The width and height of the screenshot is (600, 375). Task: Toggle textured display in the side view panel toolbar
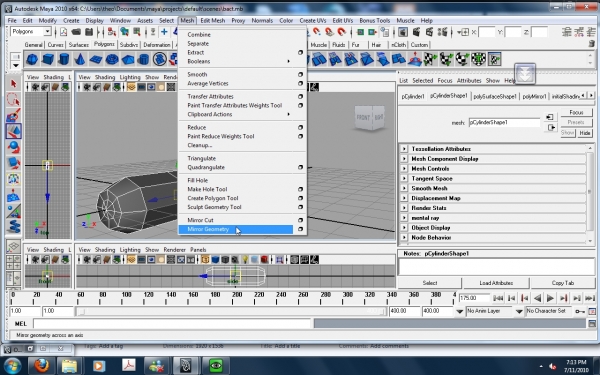pos(235,260)
